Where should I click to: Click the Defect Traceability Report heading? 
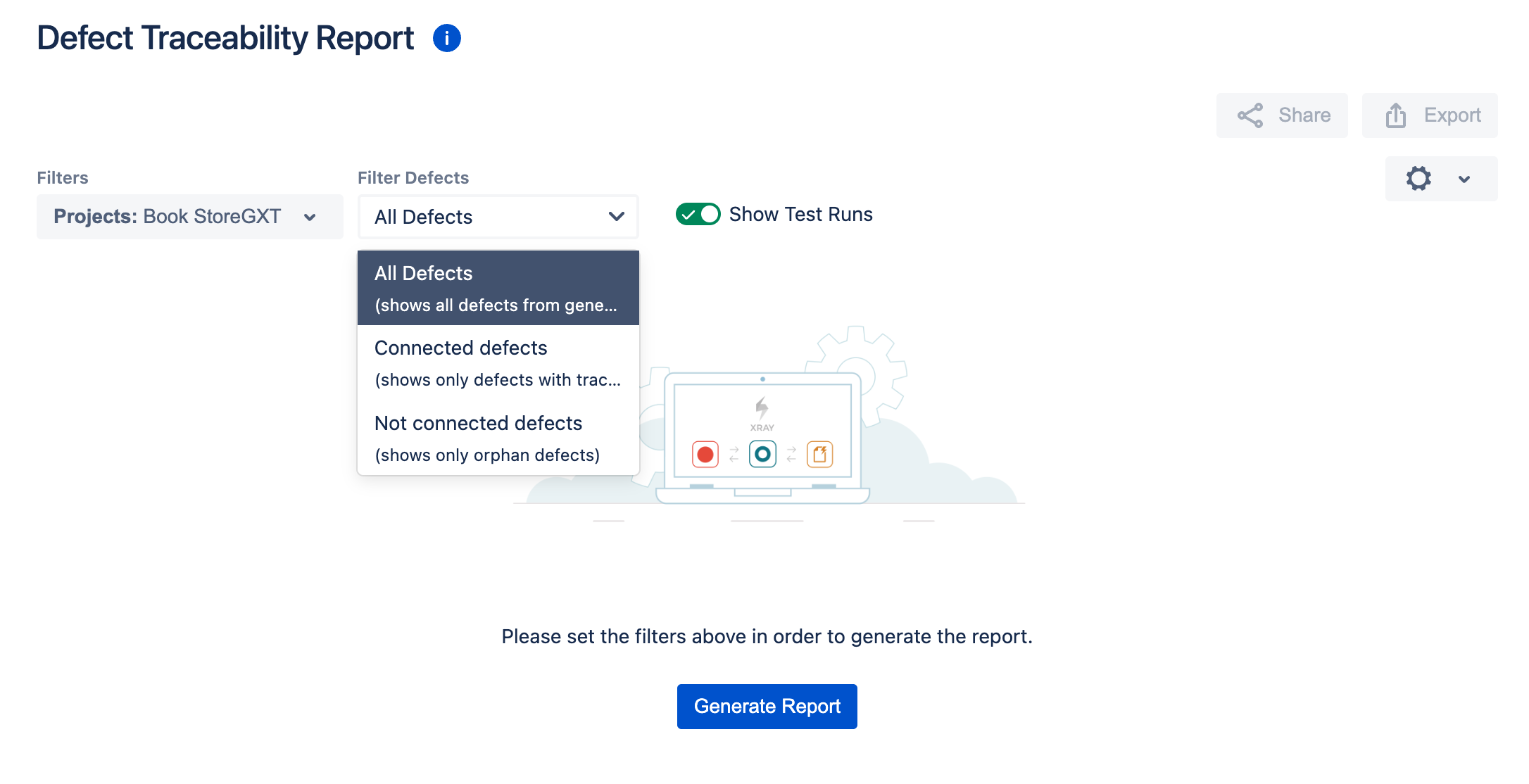225,38
